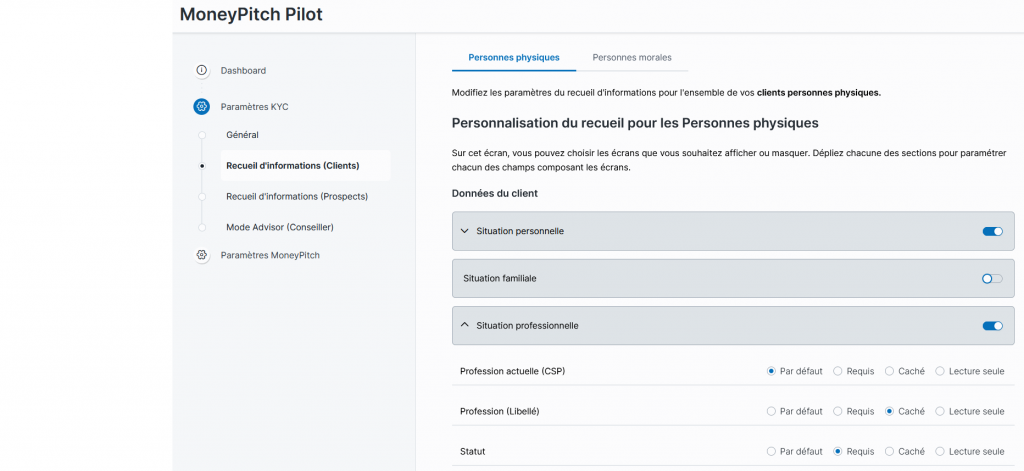
Task: Expand the Situation personnelle section chevron
Action: tap(464, 231)
